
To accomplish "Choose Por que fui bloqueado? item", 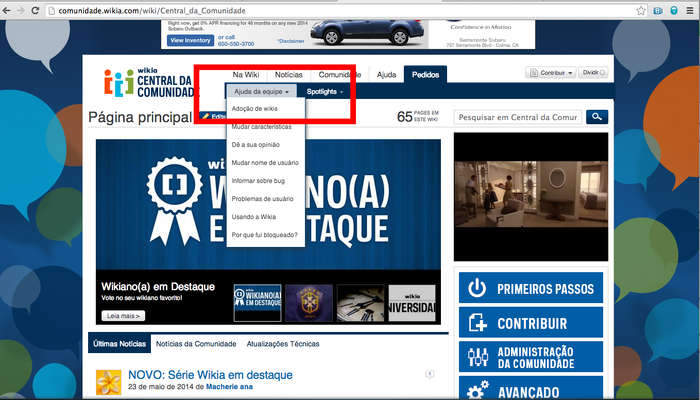I will click(266, 235).
